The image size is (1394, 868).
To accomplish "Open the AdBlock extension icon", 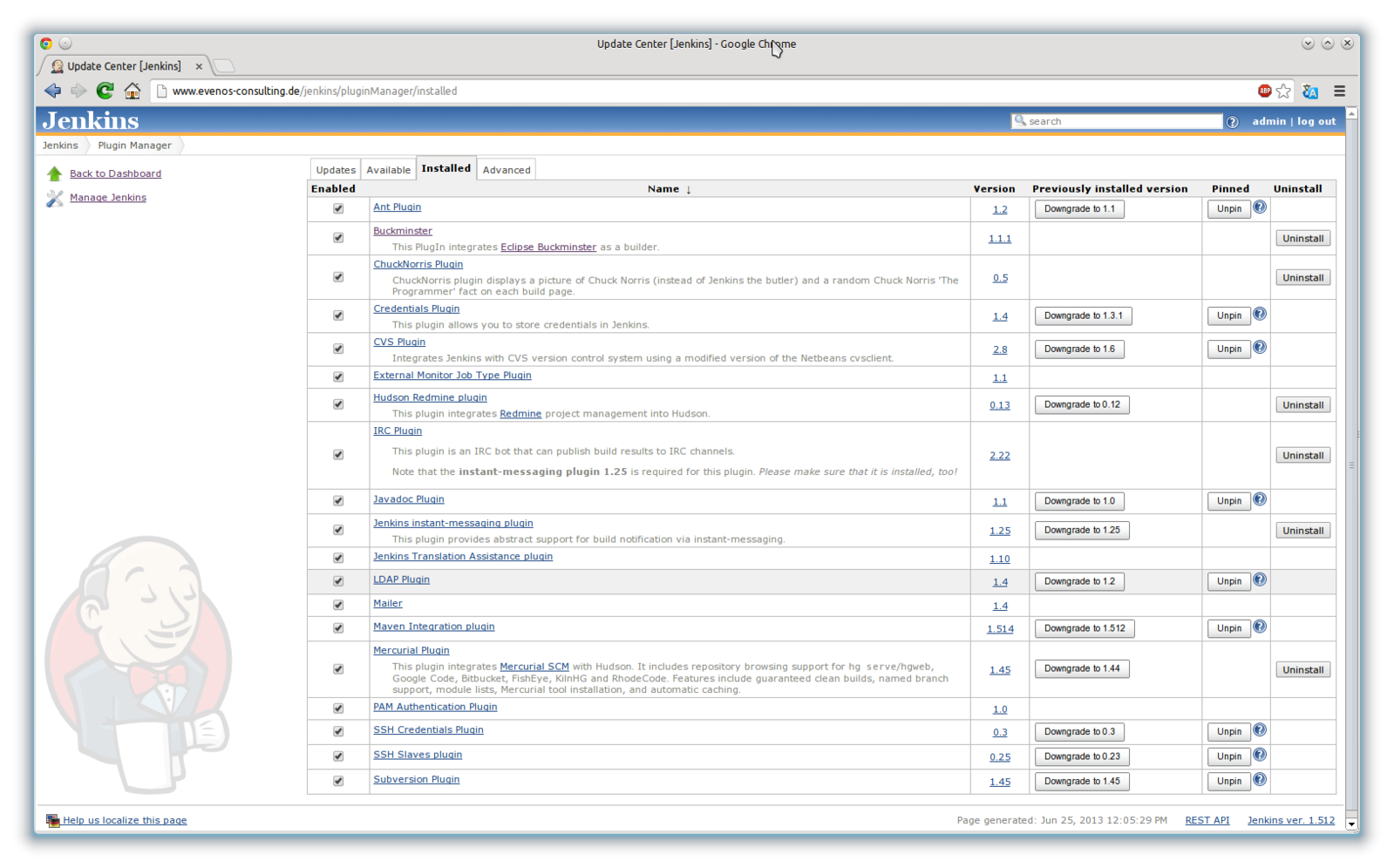I will 1264,91.
